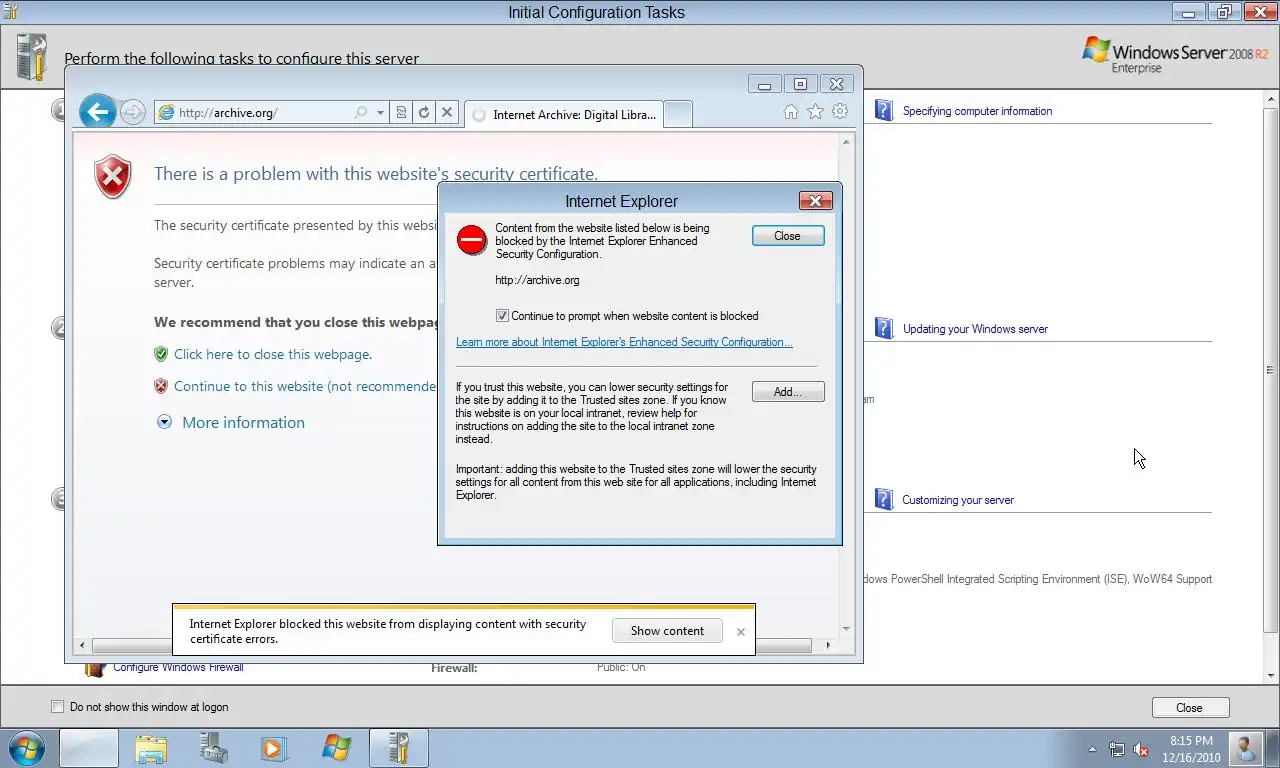Continue to this website (not recommended) link
This screenshot has width=1280, height=768.
305,386
